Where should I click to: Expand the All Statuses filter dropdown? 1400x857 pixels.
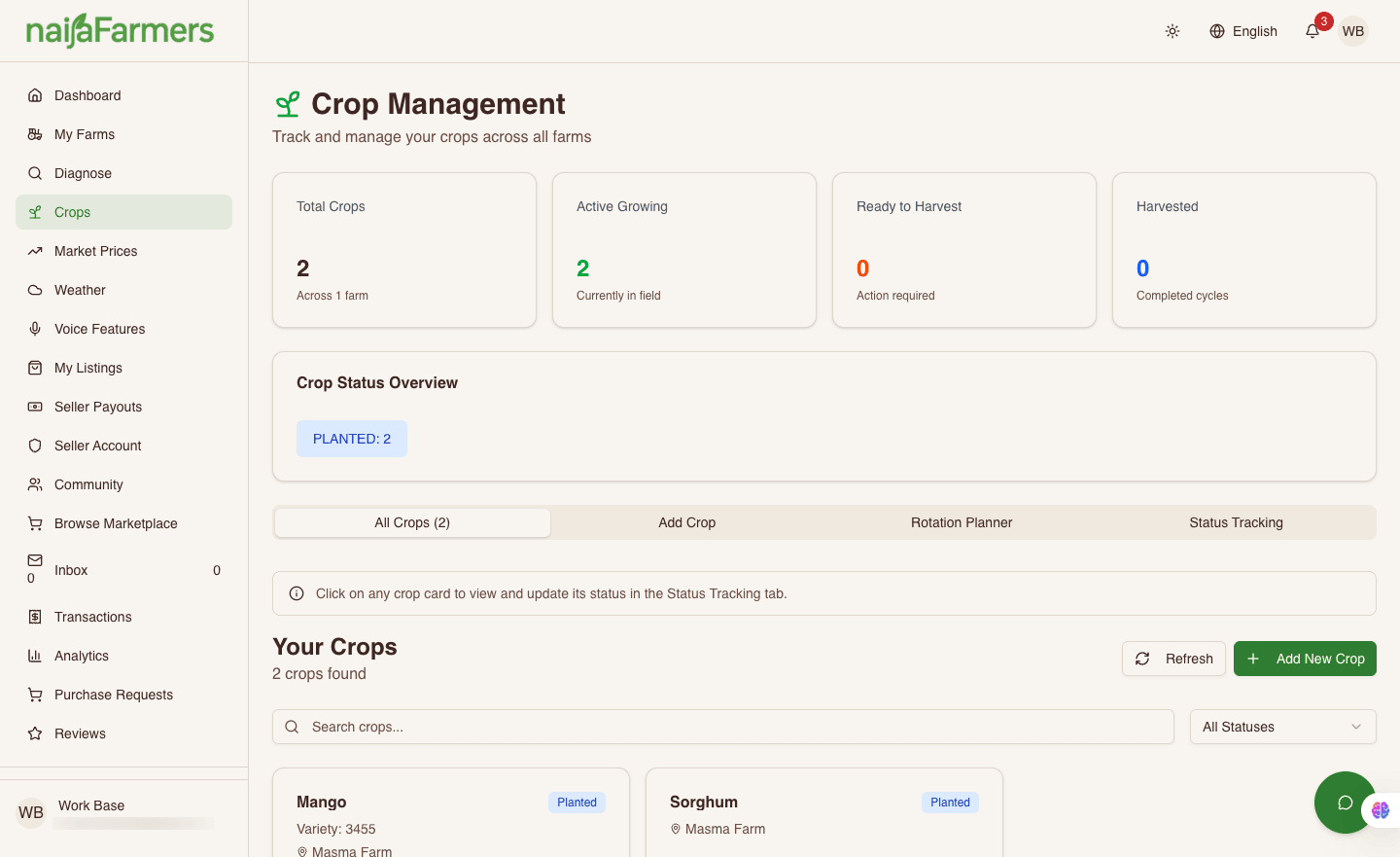click(1282, 727)
